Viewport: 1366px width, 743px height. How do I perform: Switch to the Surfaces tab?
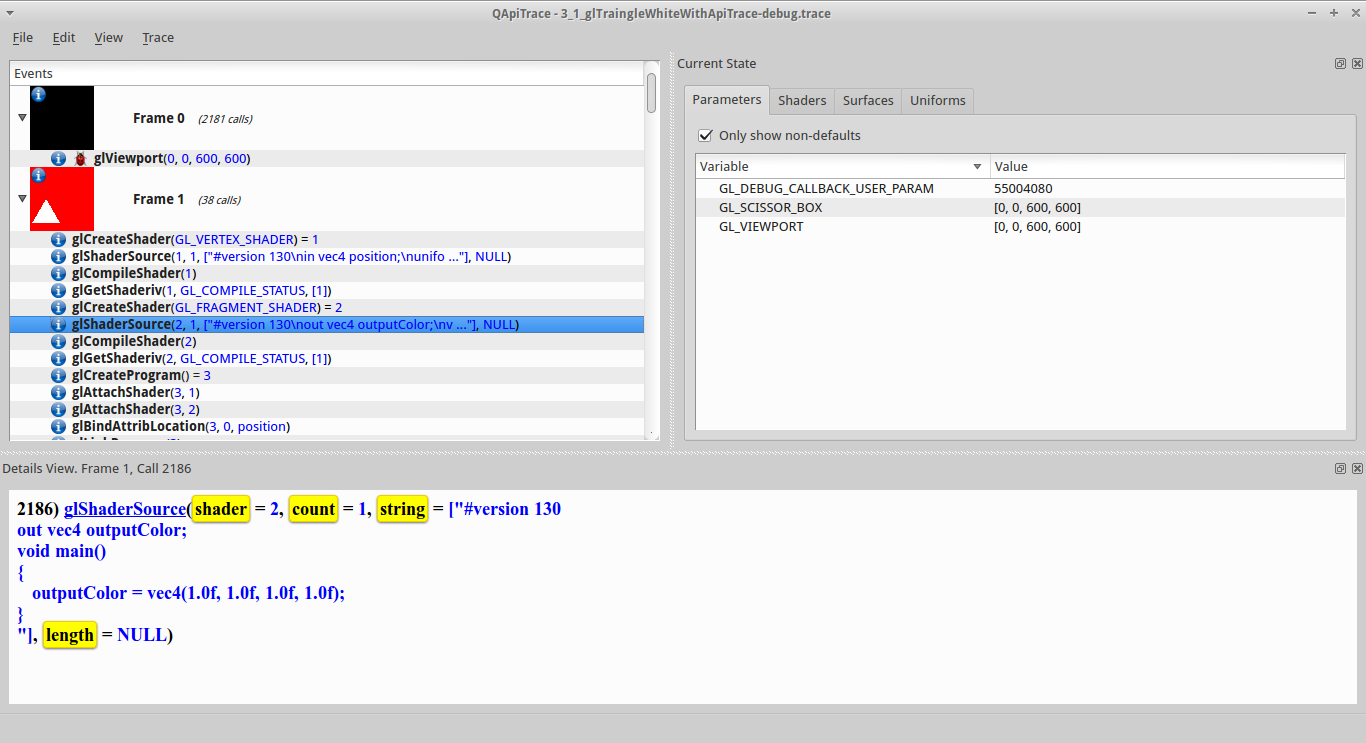[868, 100]
